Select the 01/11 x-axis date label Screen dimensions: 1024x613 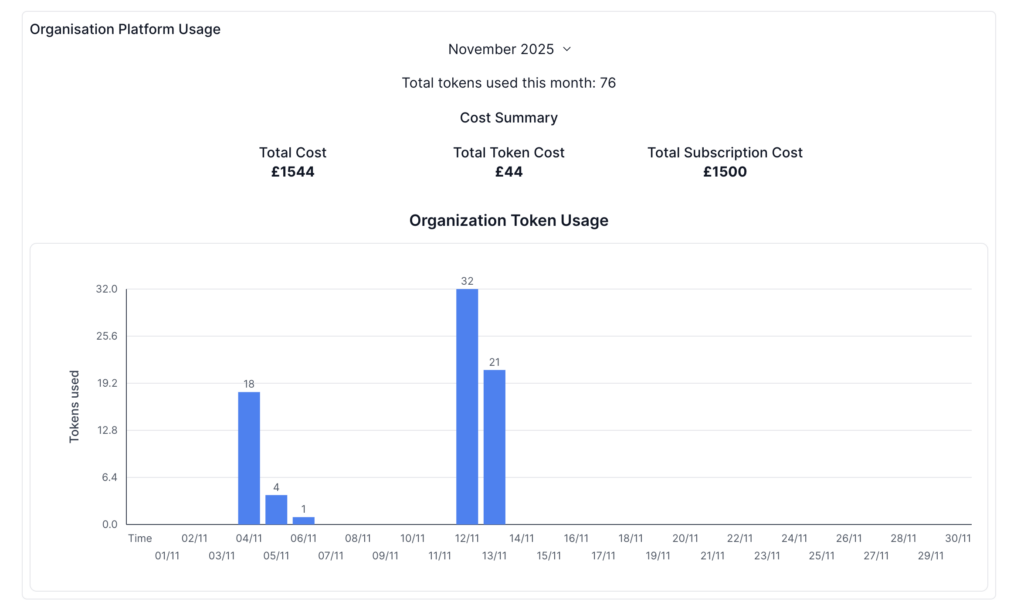pos(167,556)
